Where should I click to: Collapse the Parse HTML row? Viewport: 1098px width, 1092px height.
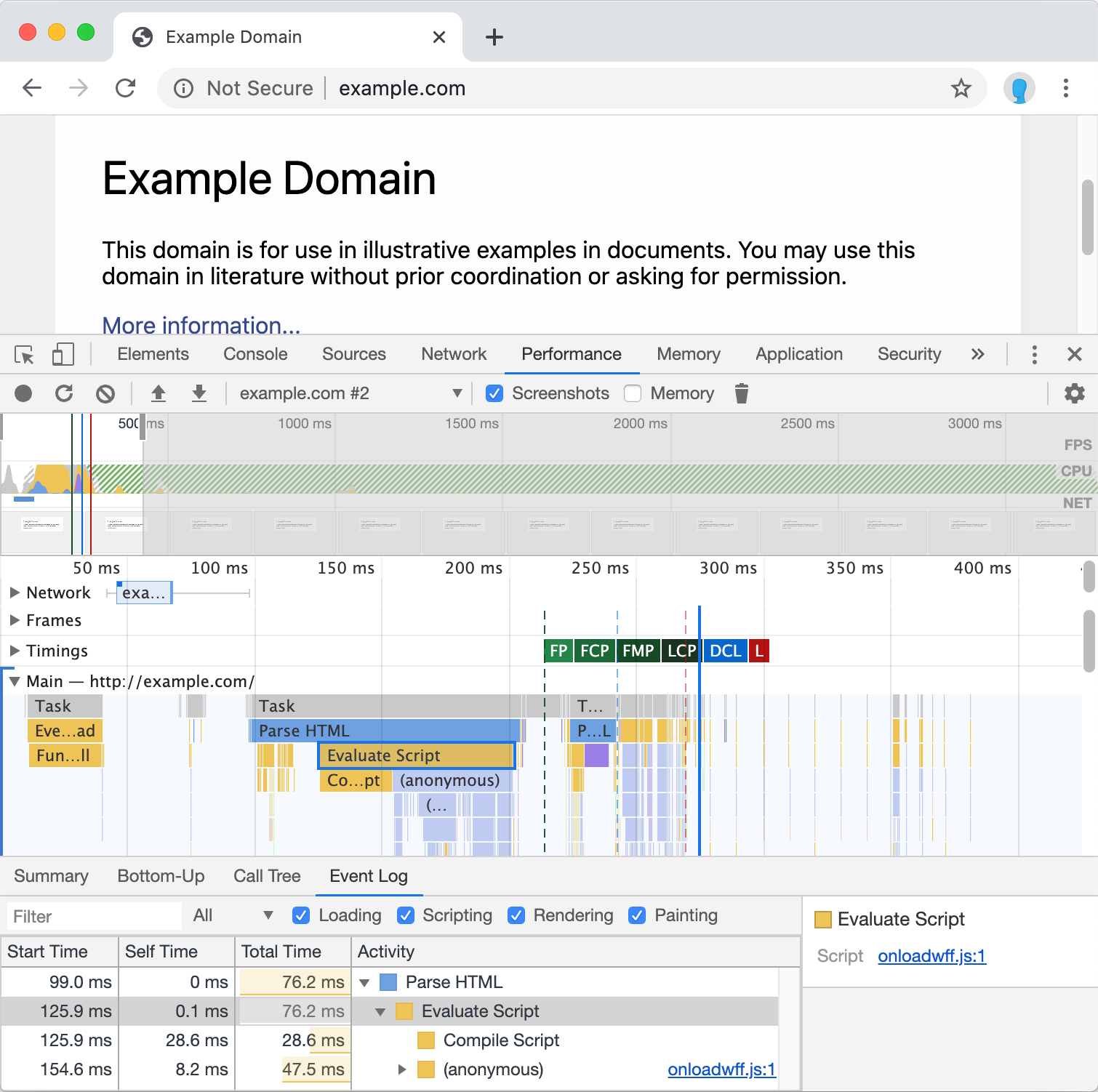click(x=364, y=983)
